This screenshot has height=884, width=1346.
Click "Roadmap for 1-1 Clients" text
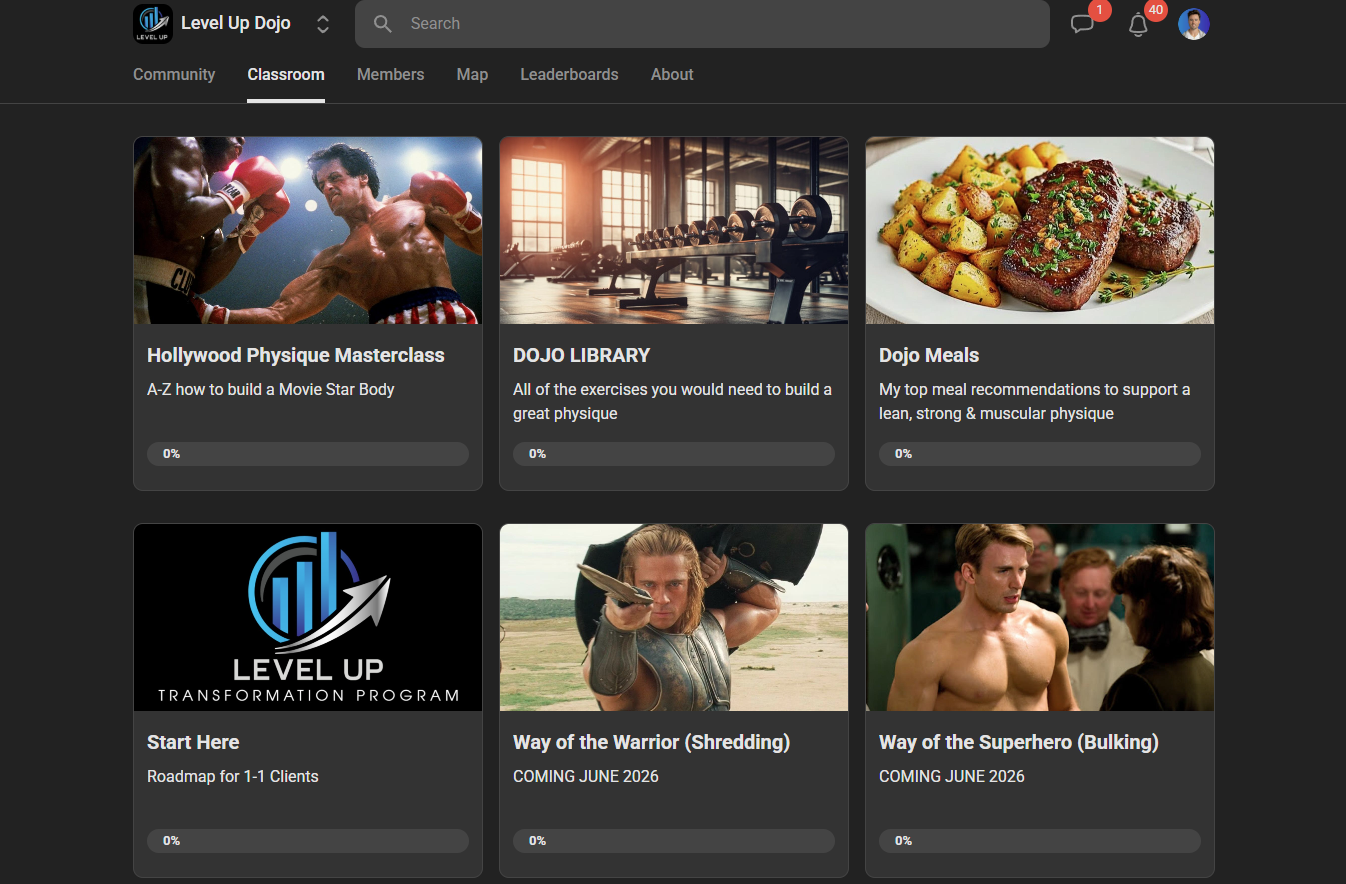pyautogui.click(x=233, y=776)
